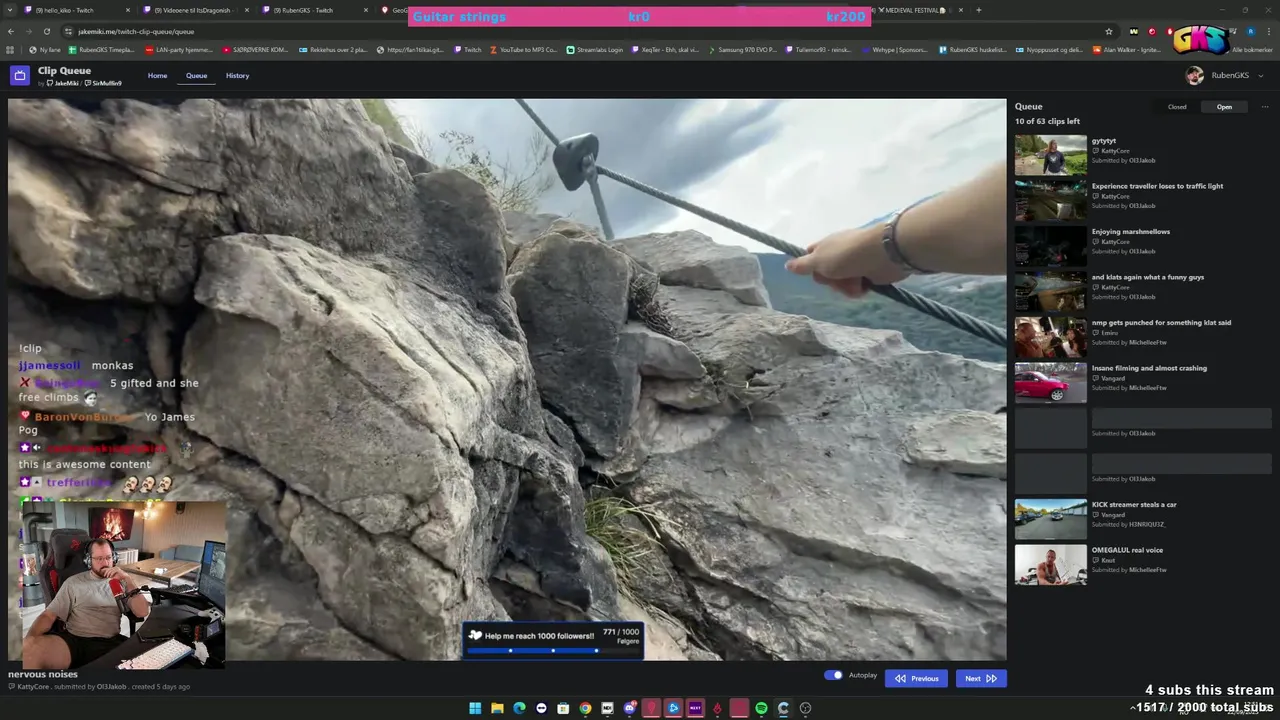Click 'Insane filming and almost crashing' title
This screenshot has height=720, width=1280.
(1149, 368)
